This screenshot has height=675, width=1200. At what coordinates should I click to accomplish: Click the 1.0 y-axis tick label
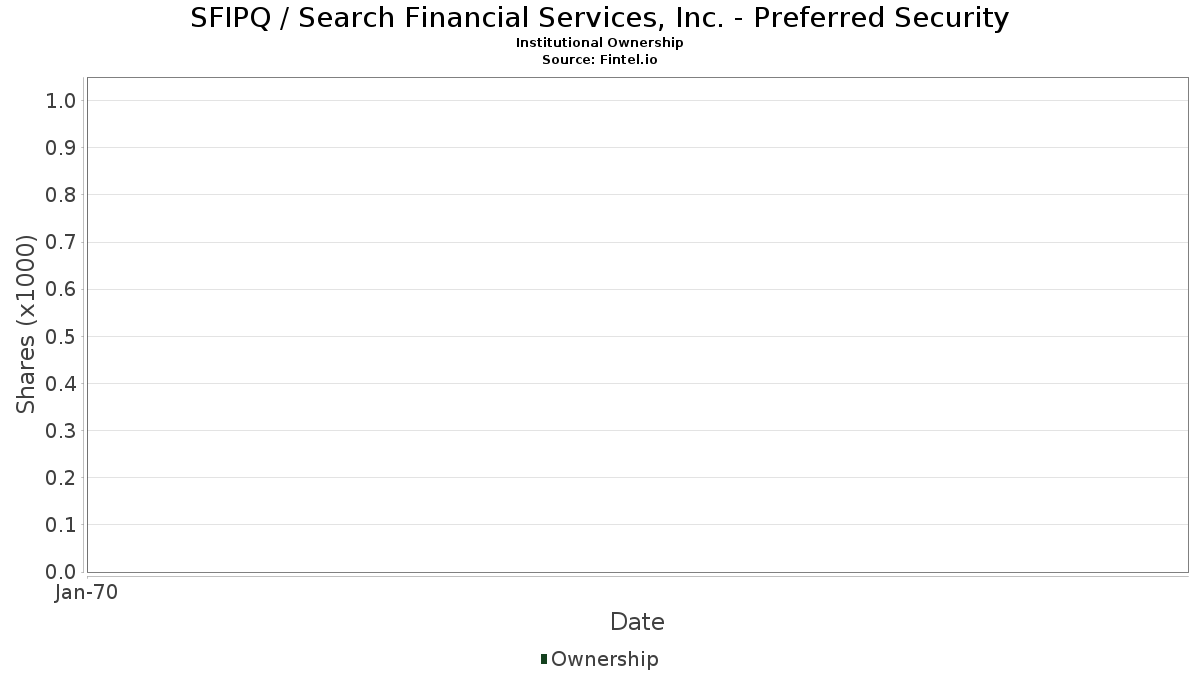[x=61, y=100]
